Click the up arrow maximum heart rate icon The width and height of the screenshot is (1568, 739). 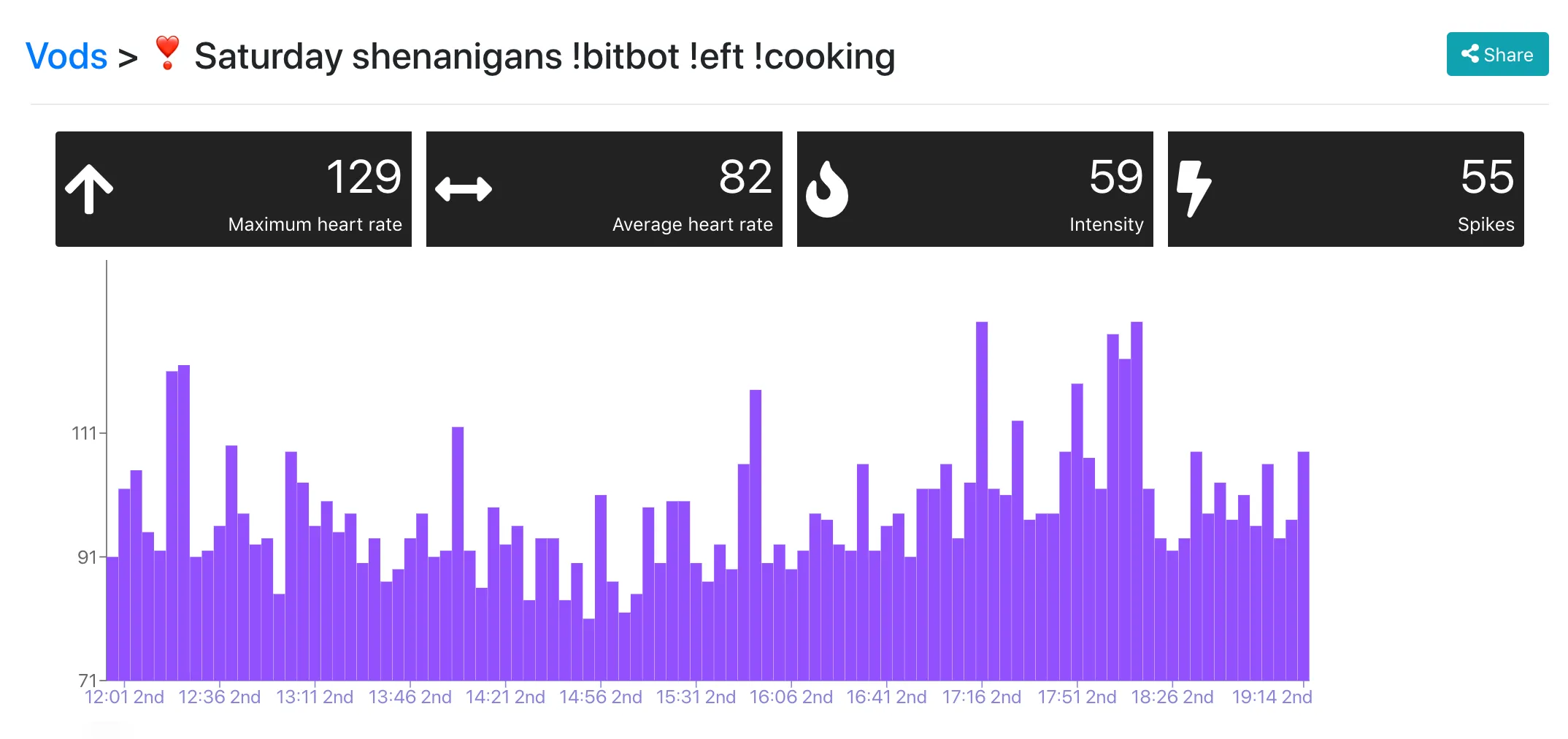(x=89, y=188)
